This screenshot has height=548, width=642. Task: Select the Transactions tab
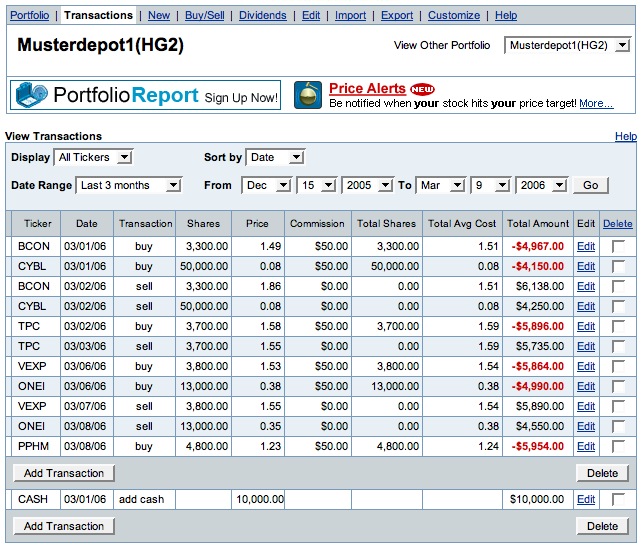(98, 15)
